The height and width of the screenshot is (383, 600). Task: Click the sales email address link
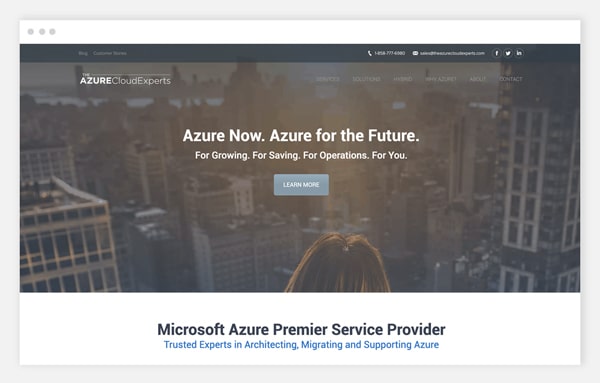452,53
